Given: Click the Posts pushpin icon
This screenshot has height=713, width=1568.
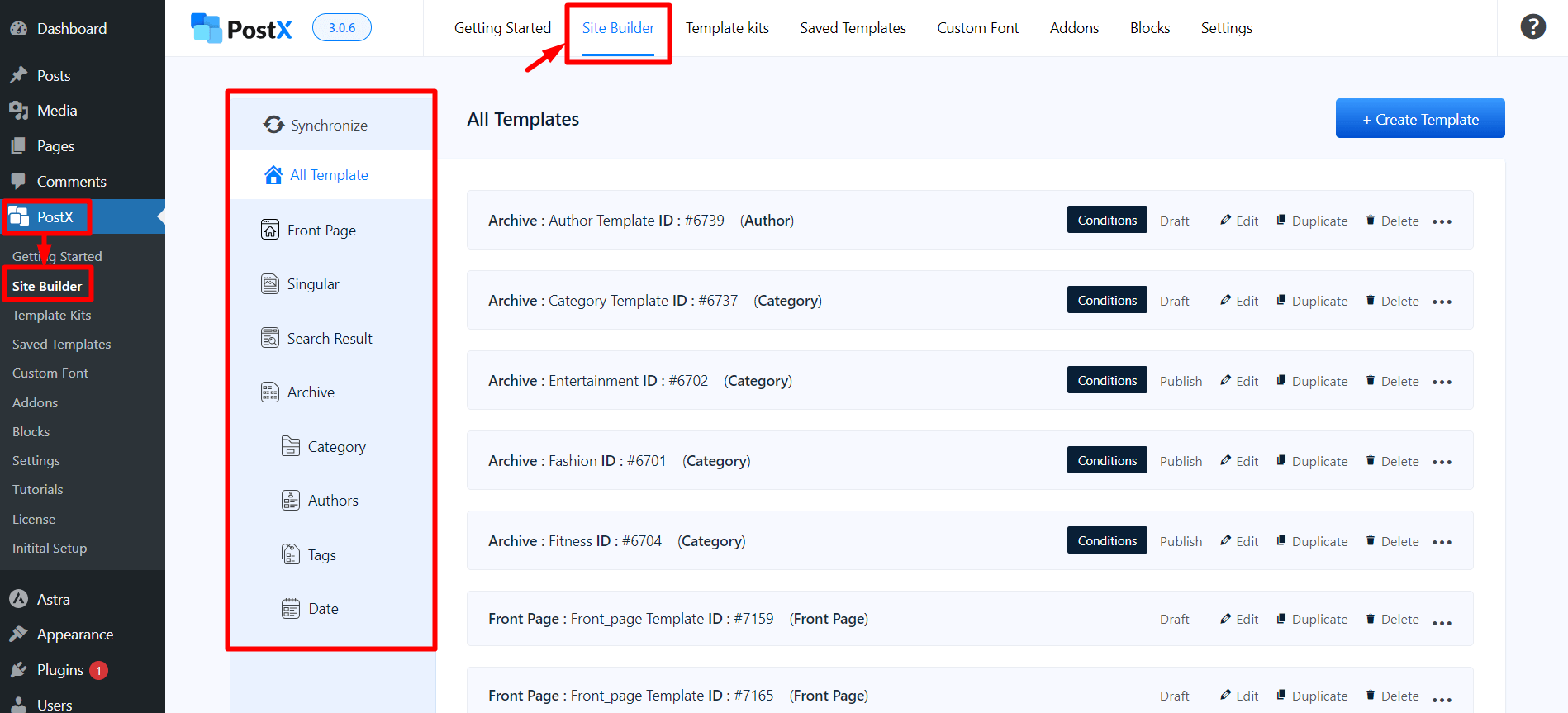Looking at the screenshot, I should click(19, 75).
